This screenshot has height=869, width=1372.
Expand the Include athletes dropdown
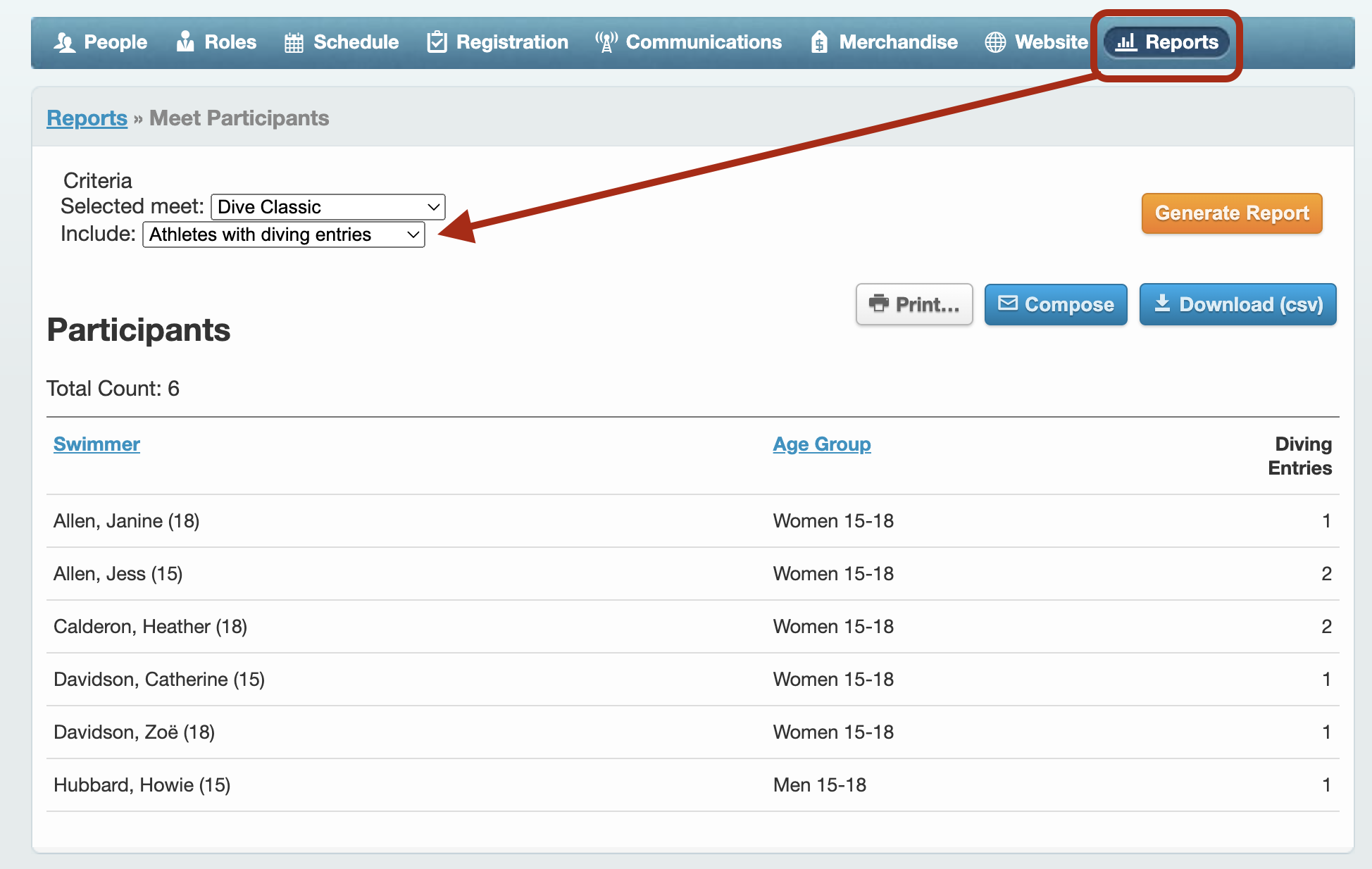[284, 235]
